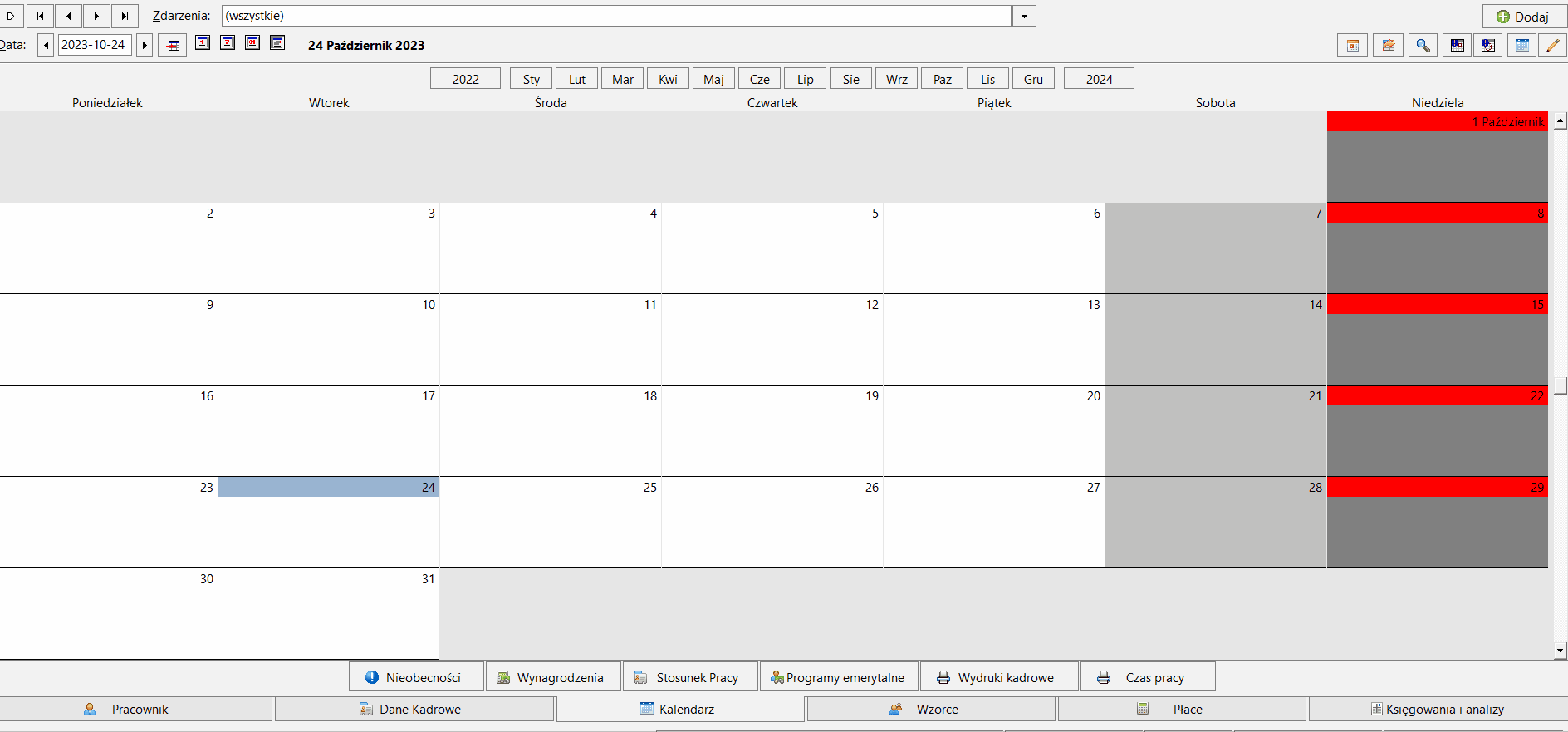Select the Mar month button

623,79
